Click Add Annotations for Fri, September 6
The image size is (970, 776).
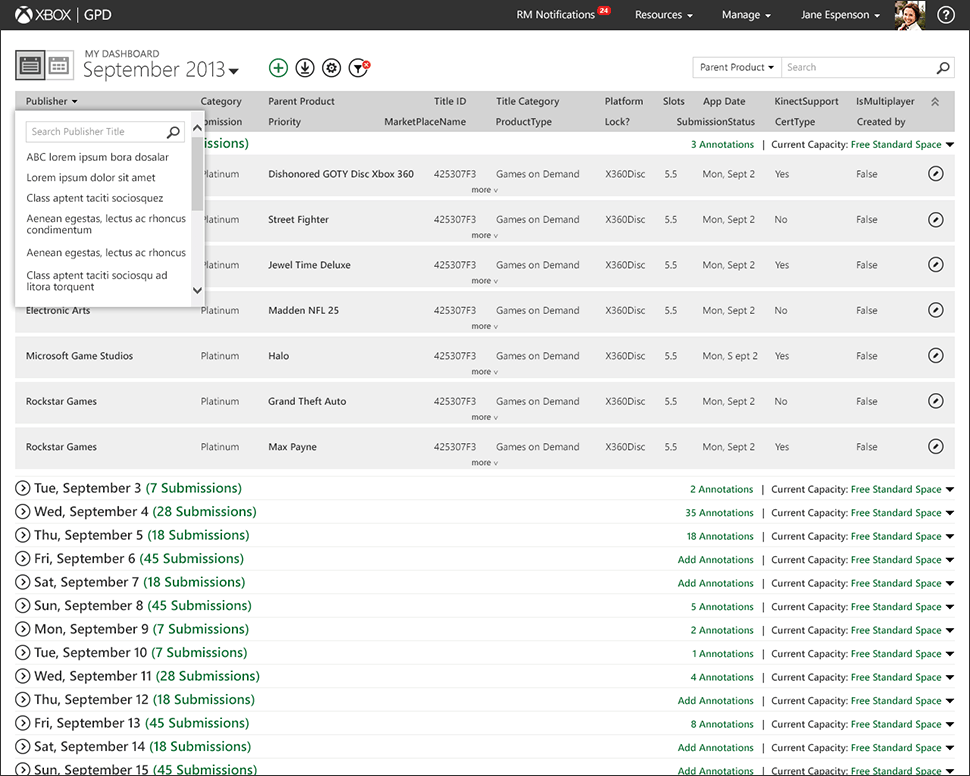[716, 560]
